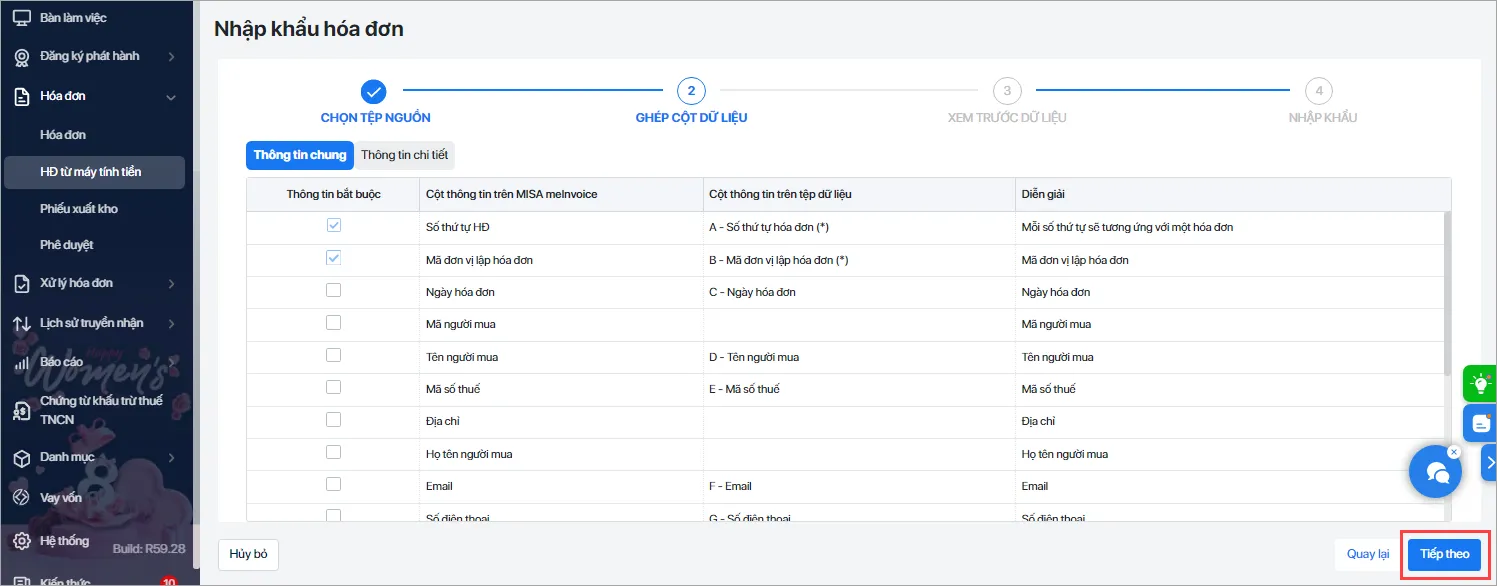Check the Ngày hóa đơn checkbox

[x=333, y=291]
